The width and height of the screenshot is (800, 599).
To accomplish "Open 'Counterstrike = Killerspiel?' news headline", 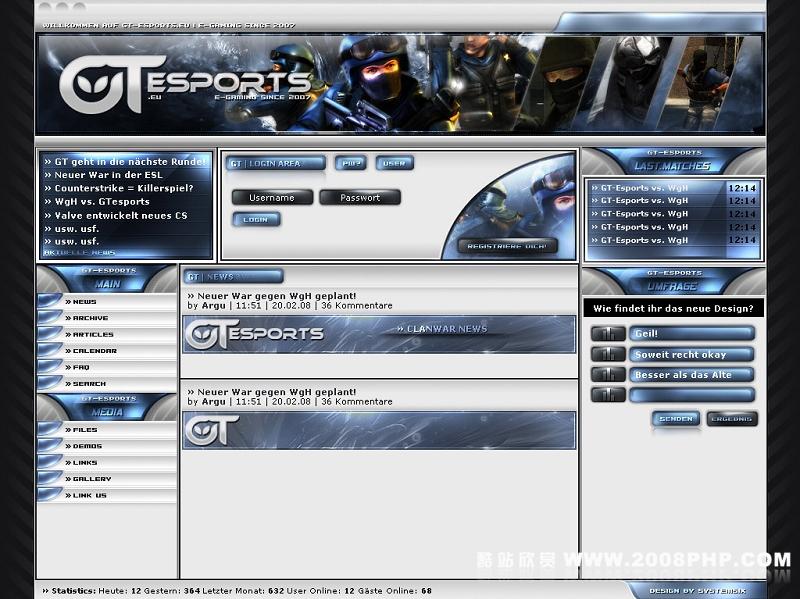I will [x=123, y=188].
